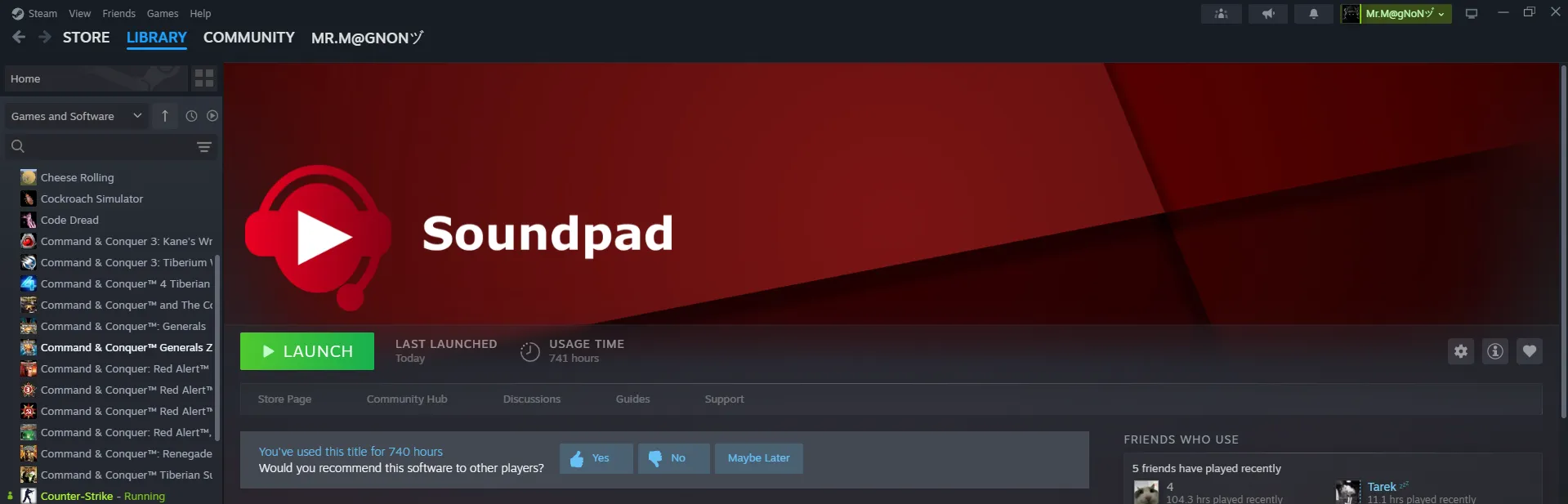Click the game list scrollbar in the sidebar
The image size is (1568, 504).
[217, 346]
